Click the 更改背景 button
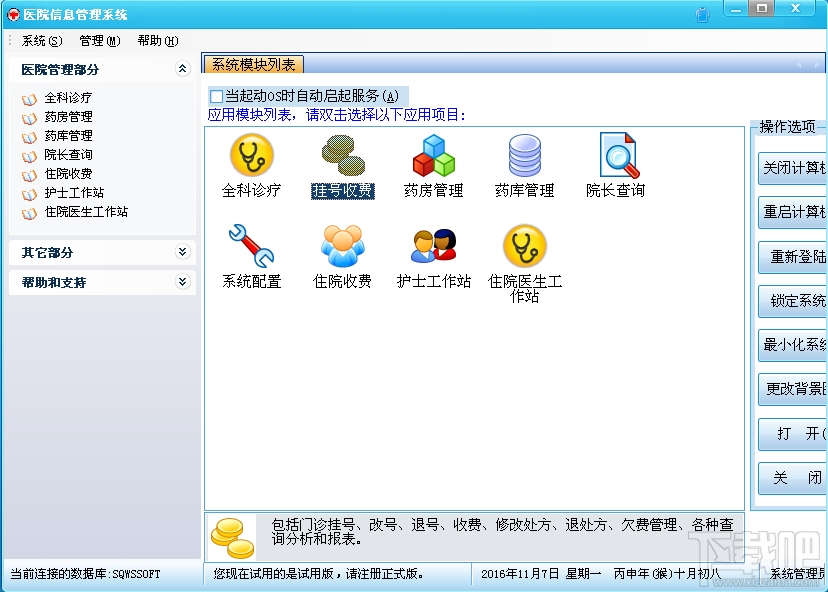The image size is (828, 592). (x=793, y=389)
